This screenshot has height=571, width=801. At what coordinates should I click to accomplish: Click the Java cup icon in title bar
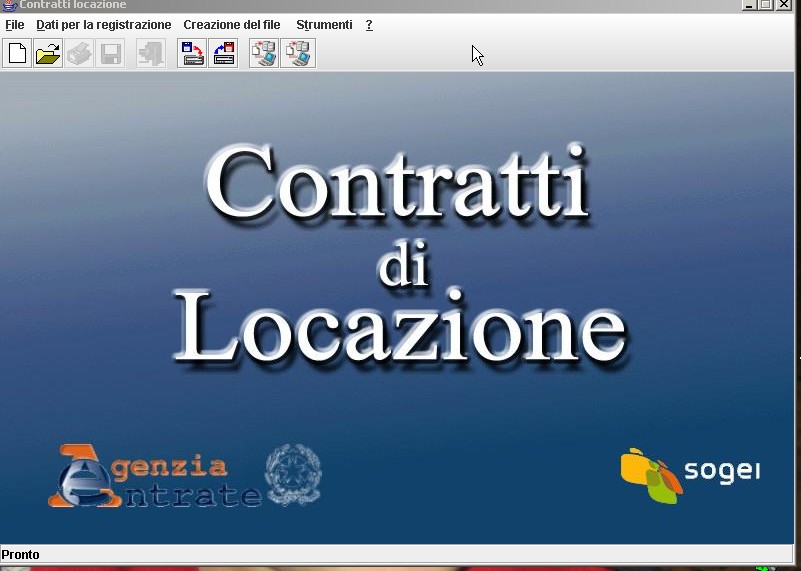[9, 5]
